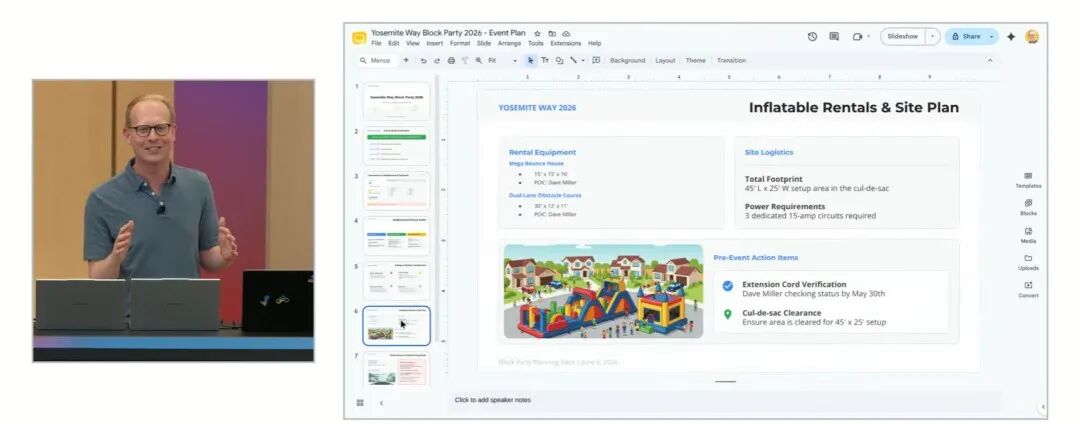
Task: Hide the menus with the toolbar chevron
Action: [990, 61]
